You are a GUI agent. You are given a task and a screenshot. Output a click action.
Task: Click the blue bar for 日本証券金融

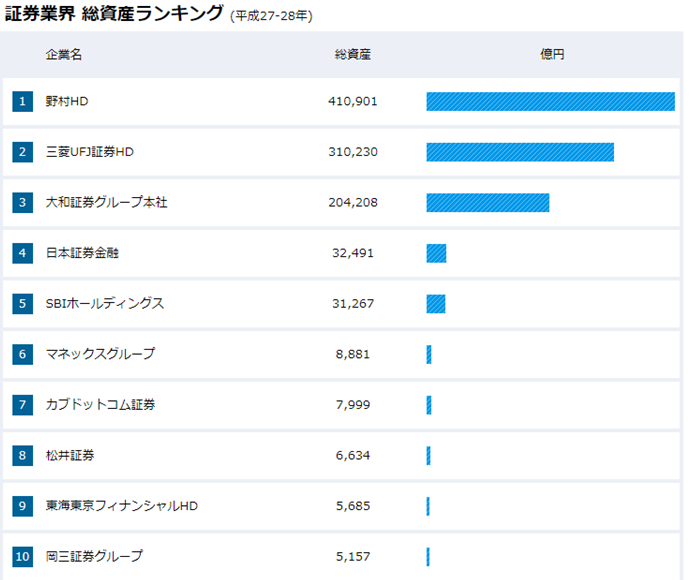(x=436, y=253)
